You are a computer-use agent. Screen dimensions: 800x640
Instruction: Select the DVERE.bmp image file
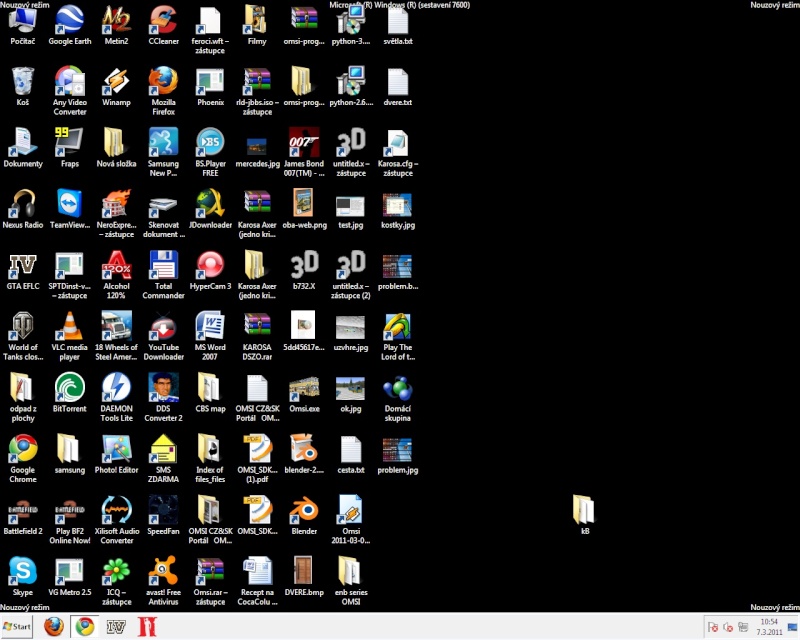pyautogui.click(x=304, y=577)
